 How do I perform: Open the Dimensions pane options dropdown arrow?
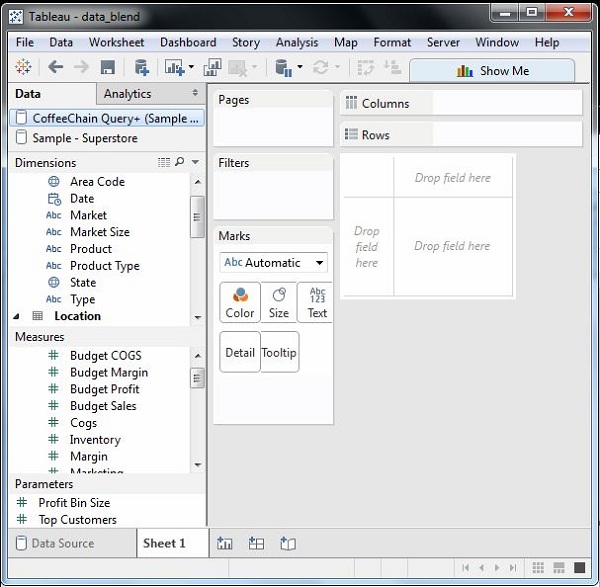(194, 162)
